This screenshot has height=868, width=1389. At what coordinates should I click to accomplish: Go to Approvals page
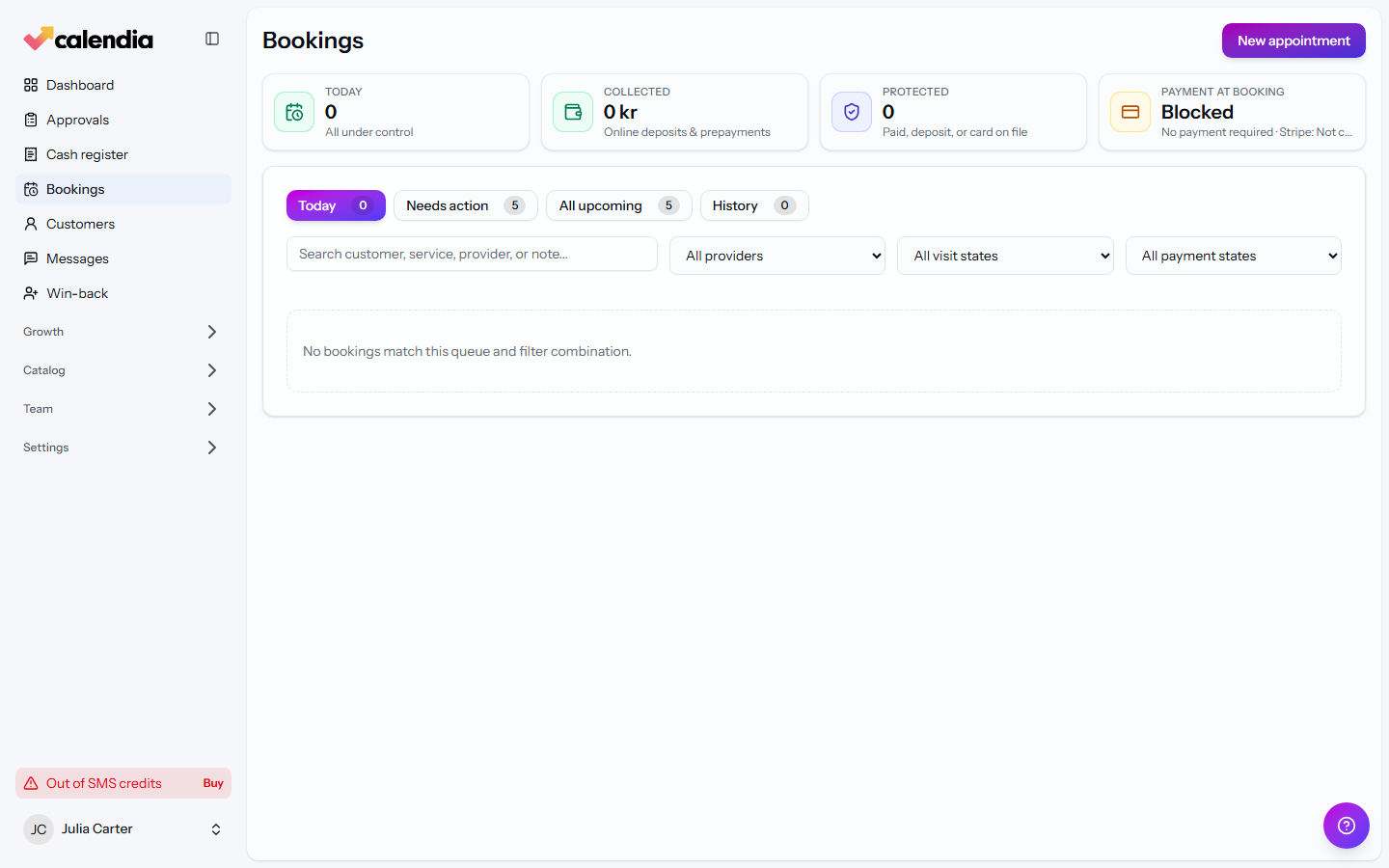click(x=123, y=120)
